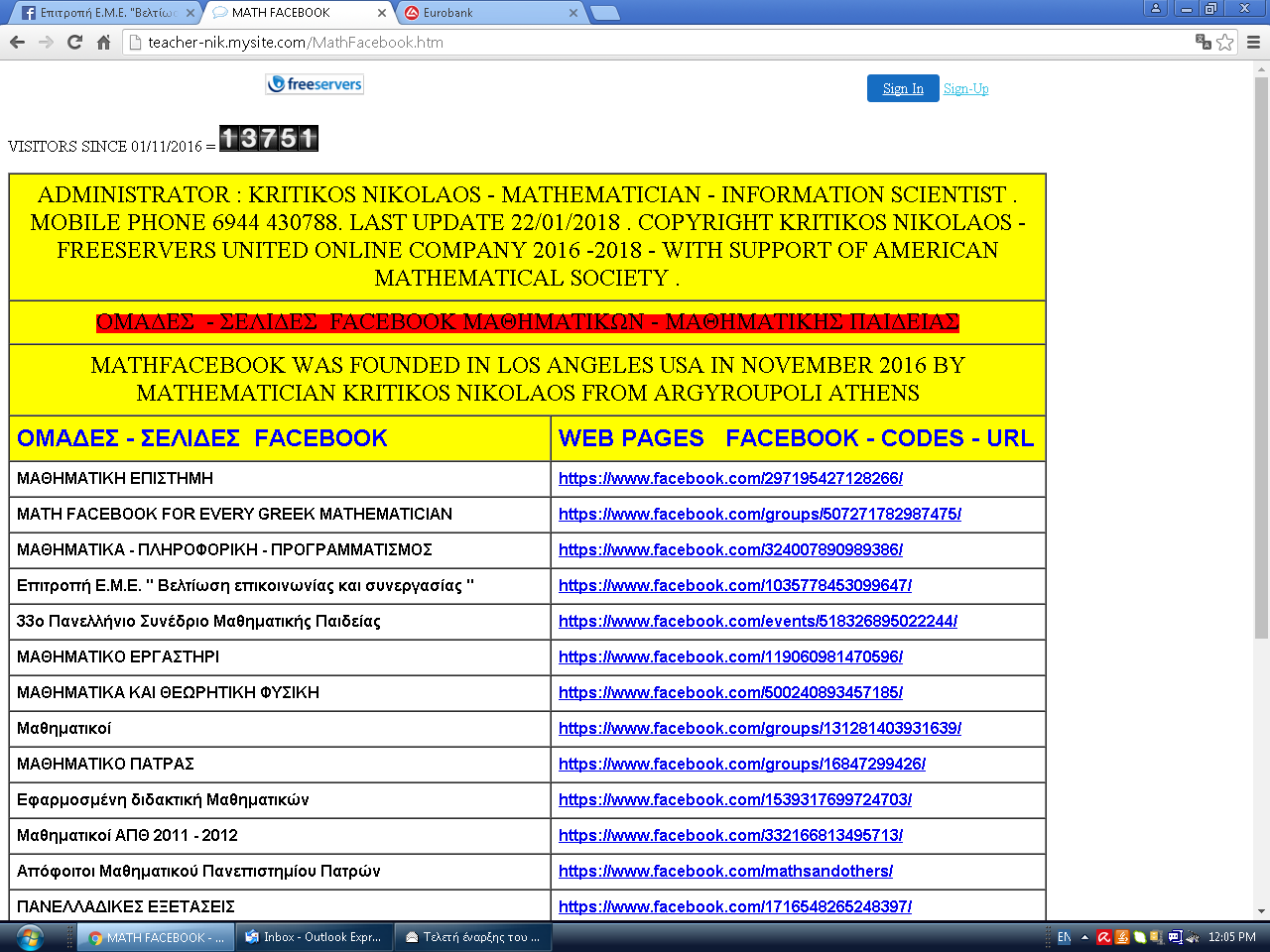The width and height of the screenshot is (1270, 952).
Task: Click the page scrollbar down arrow
Action: 1261,910
